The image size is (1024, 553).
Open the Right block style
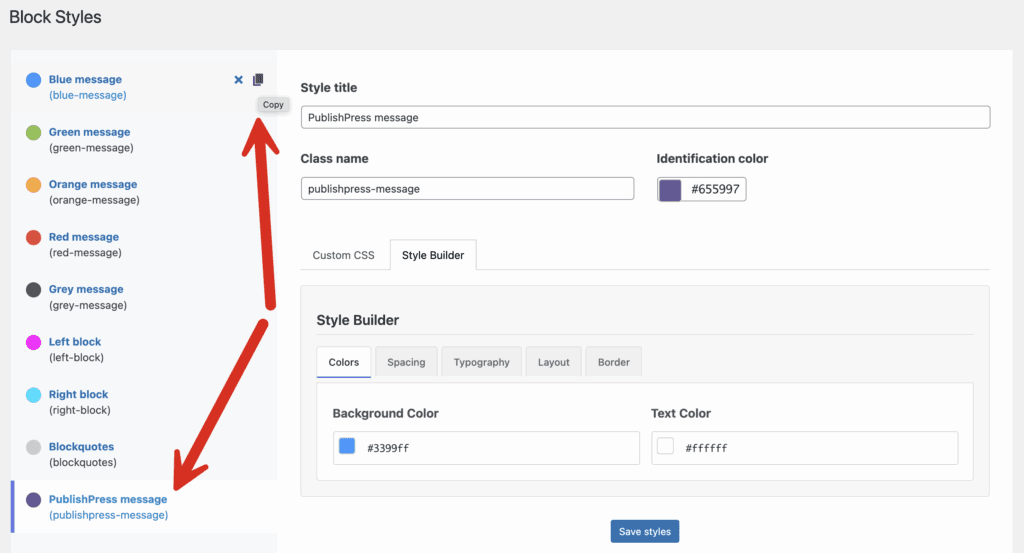(78, 394)
